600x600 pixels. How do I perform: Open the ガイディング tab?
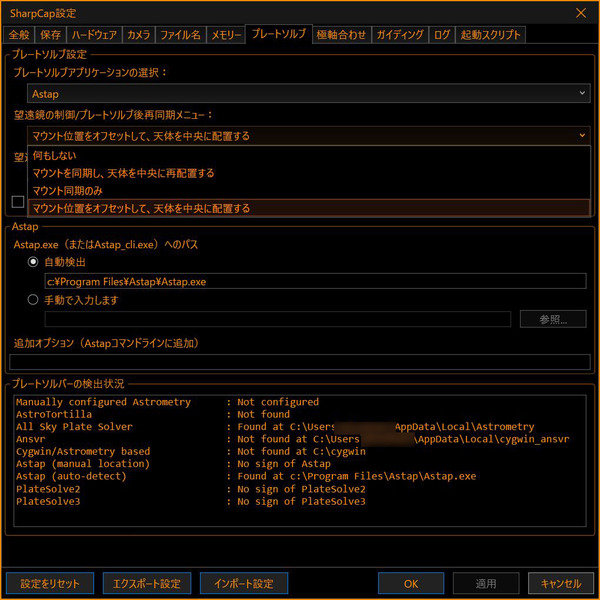[x=400, y=35]
